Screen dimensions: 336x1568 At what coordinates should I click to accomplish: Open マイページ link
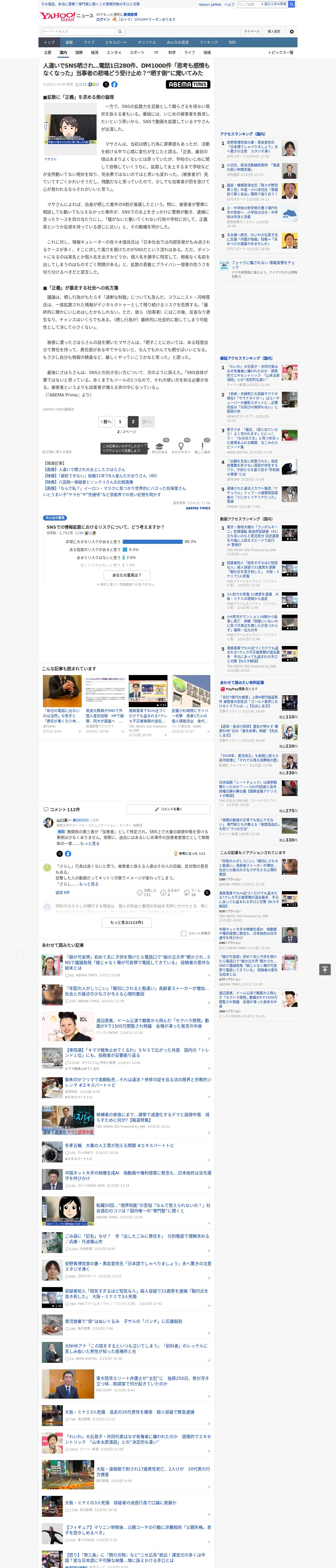[x=251, y=32]
